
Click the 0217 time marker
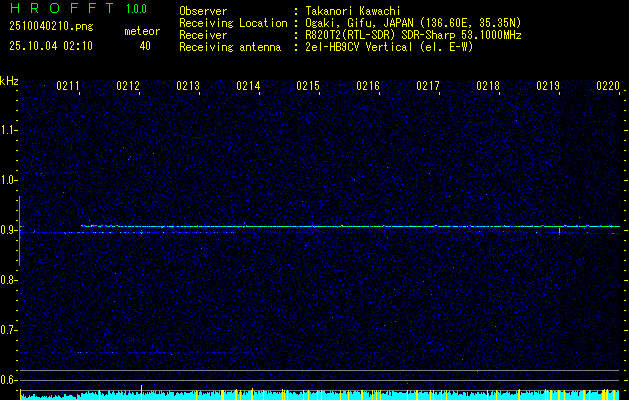pyautogui.click(x=428, y=86)
